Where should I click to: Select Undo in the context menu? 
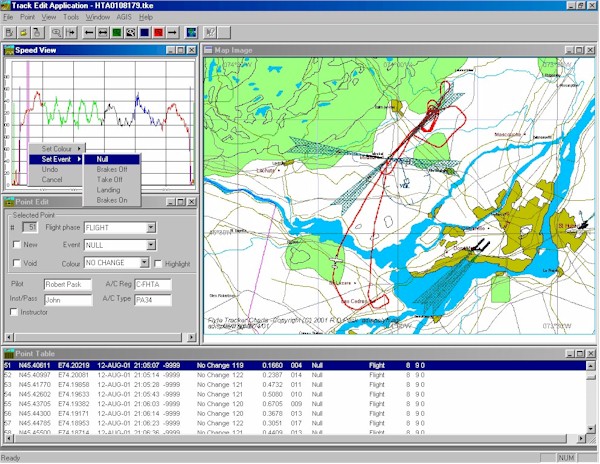click(49, 169)
